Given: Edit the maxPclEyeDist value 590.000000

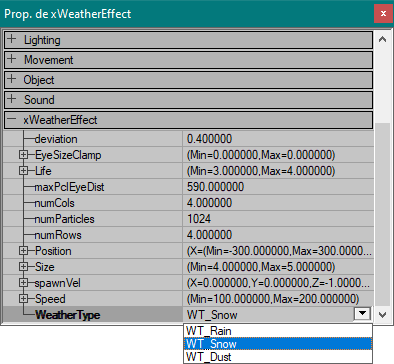Looking at the screenshot, I should [x=278, y=187].
